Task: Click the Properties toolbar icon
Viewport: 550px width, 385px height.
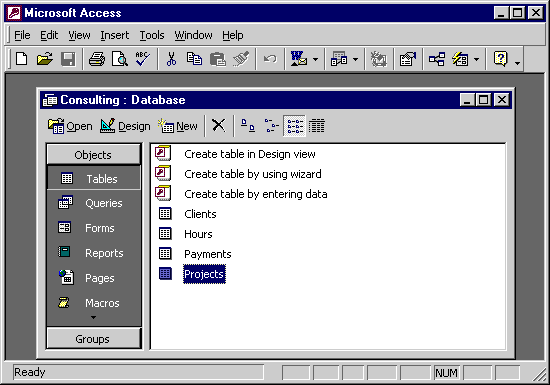Action: click(408, 59)
